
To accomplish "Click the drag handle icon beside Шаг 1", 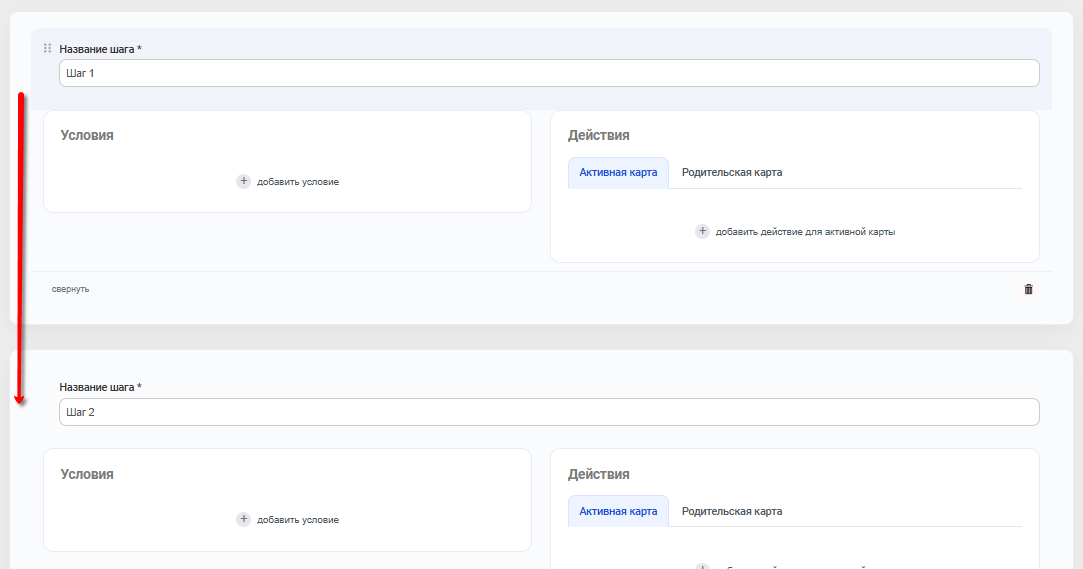I will [x=47, y=48].
